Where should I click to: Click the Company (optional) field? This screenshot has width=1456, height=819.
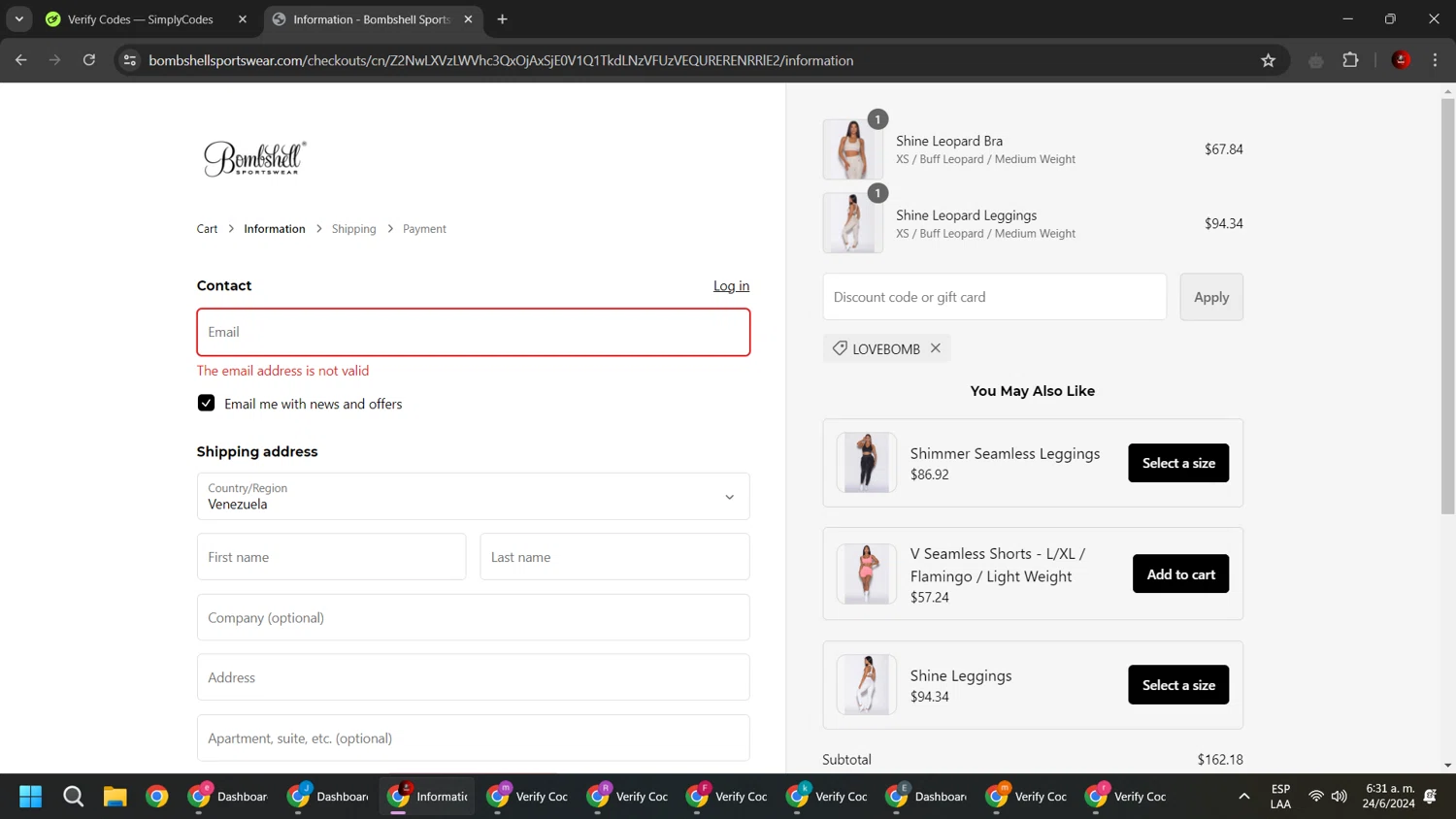pyautogui.click(x=474, y=617)
